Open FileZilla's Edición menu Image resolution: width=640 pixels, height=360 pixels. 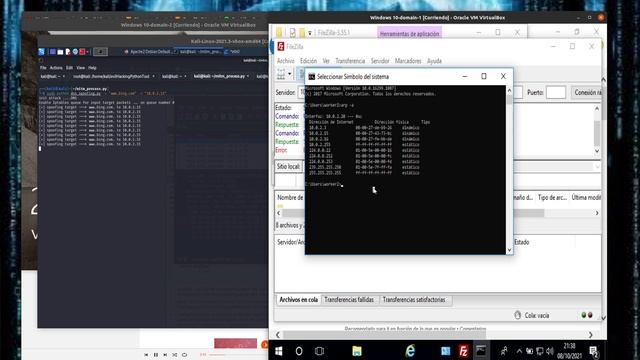(308, 61)
